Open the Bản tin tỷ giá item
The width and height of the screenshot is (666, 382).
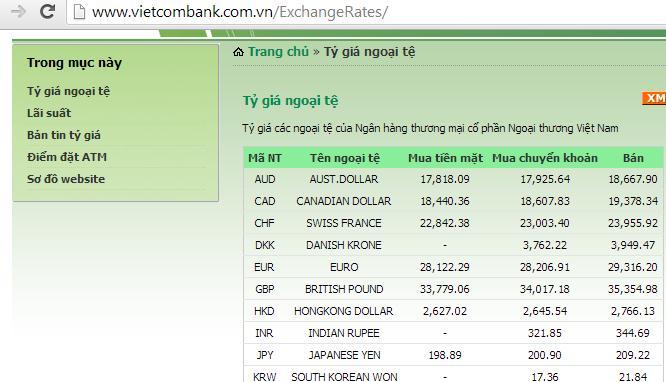coord(64,135)
